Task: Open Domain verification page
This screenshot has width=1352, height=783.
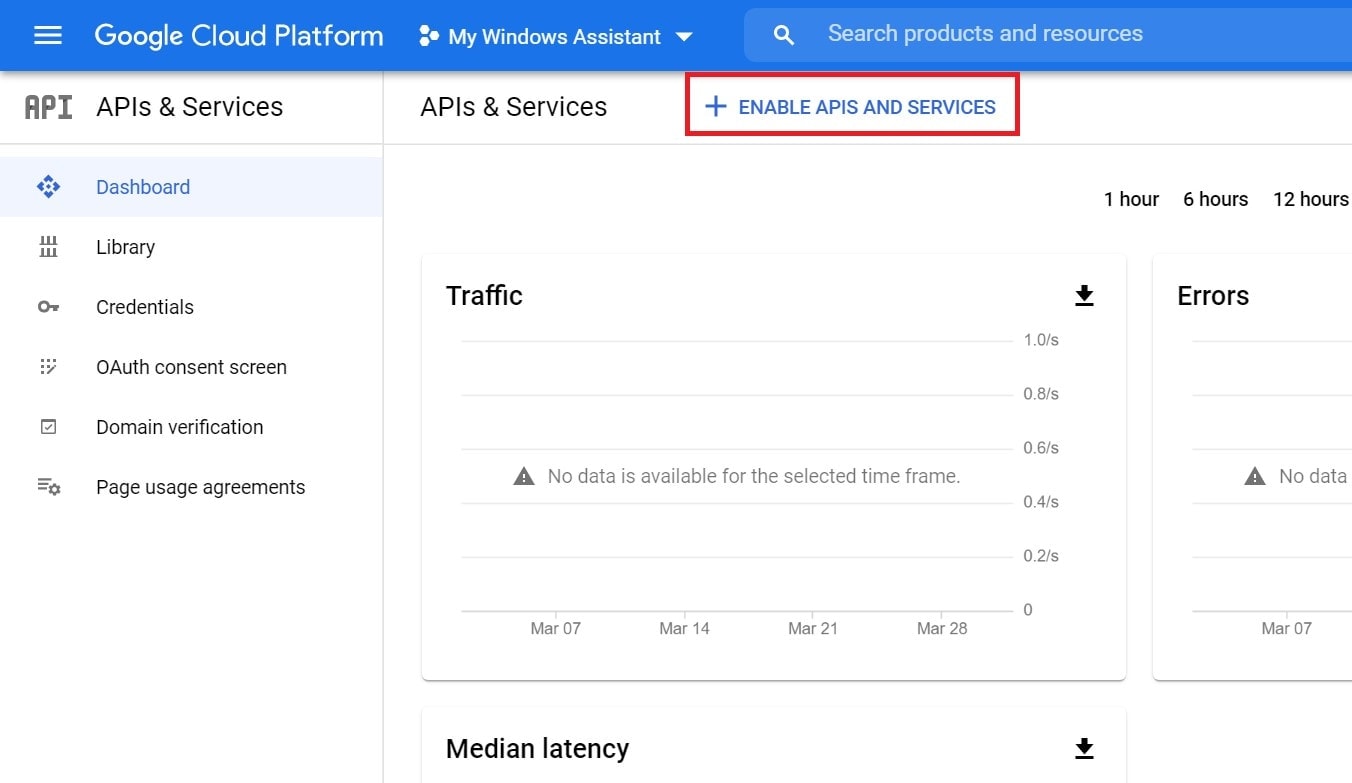Action: click(x=191, y=427)
